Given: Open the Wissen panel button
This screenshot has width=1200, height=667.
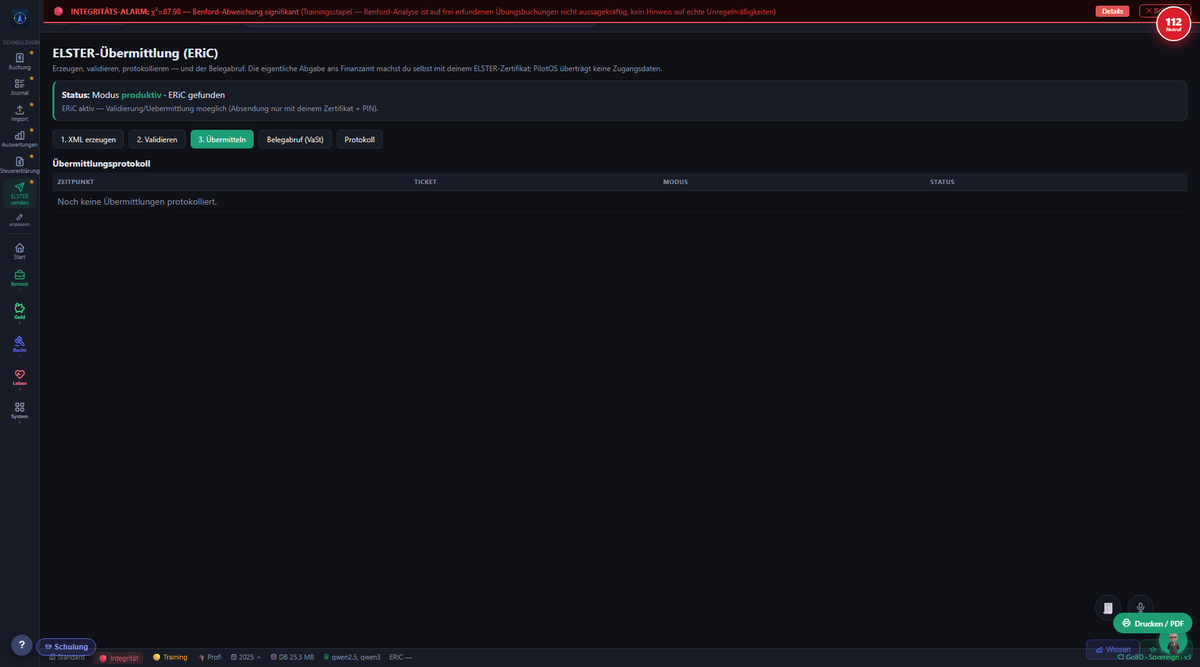Looking at the screenshot, I should click(x=1112, y=649).
